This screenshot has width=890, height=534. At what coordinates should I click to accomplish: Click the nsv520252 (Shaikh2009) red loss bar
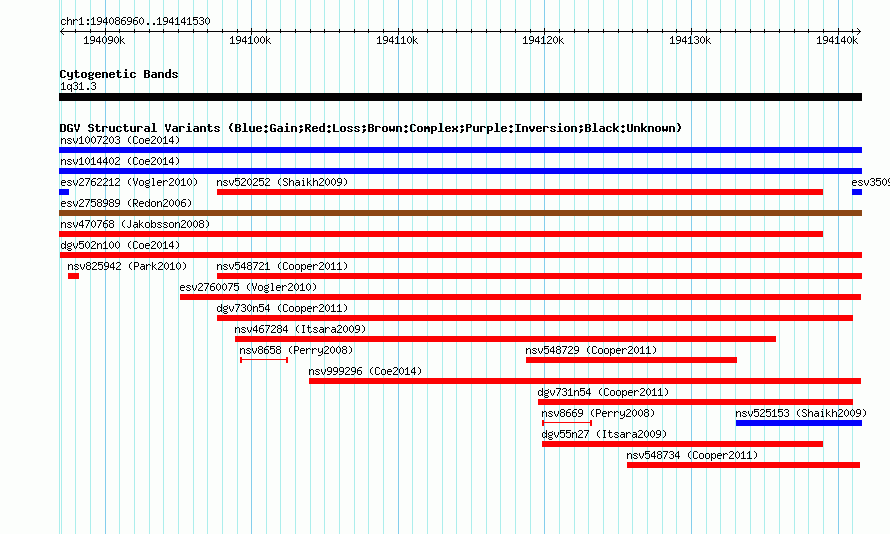click(520, 192)
